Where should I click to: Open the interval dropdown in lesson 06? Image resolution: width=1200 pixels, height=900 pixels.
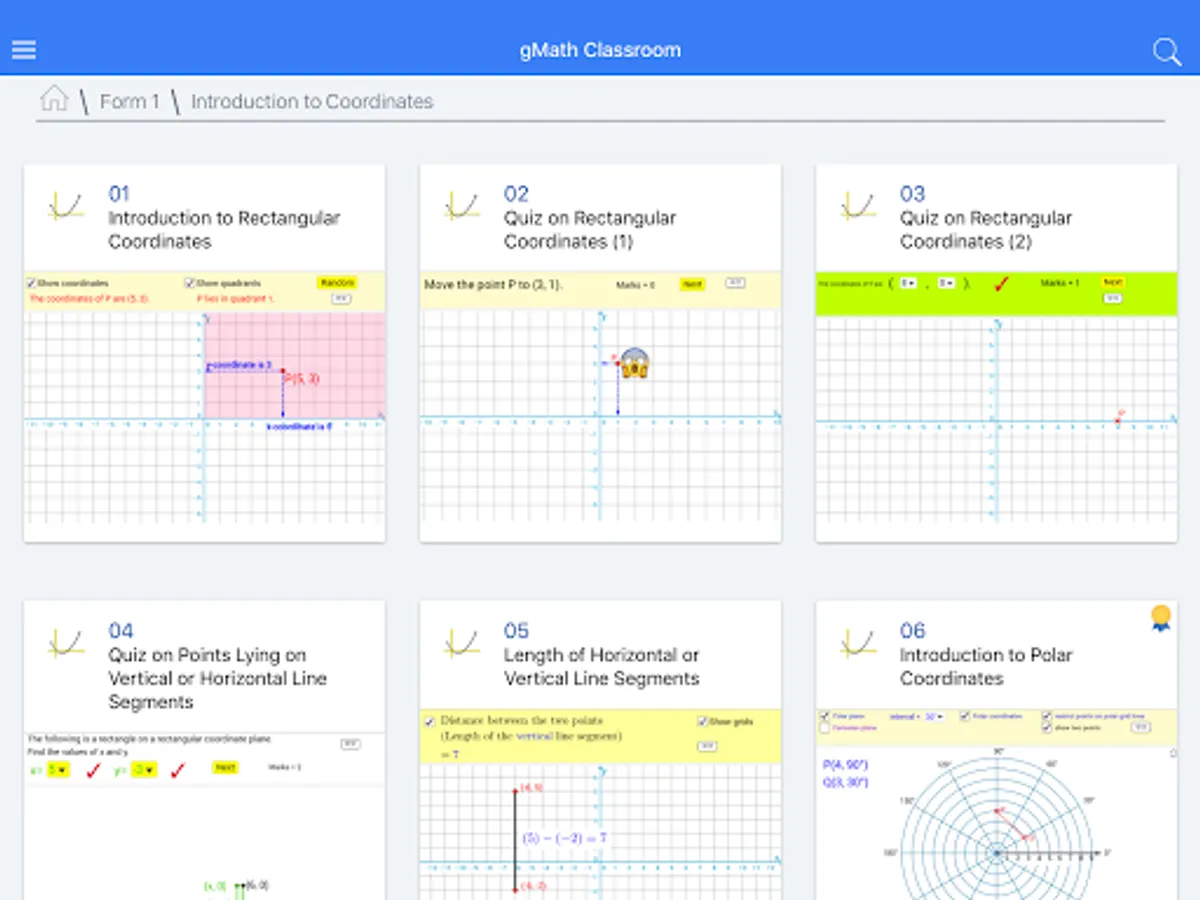[933, 717]
